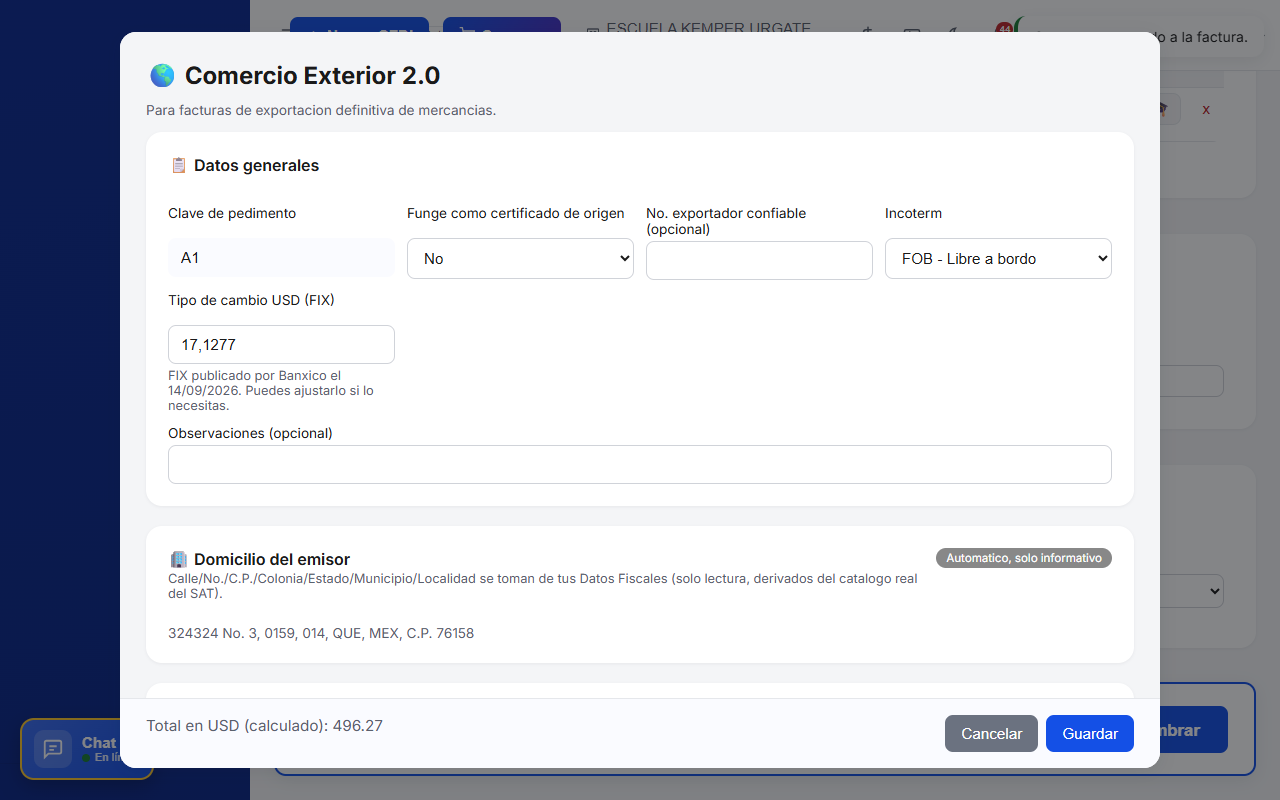Click the red x icon behind the dialog
The height and width of the screenshot is (800, 1280).
1206,109
